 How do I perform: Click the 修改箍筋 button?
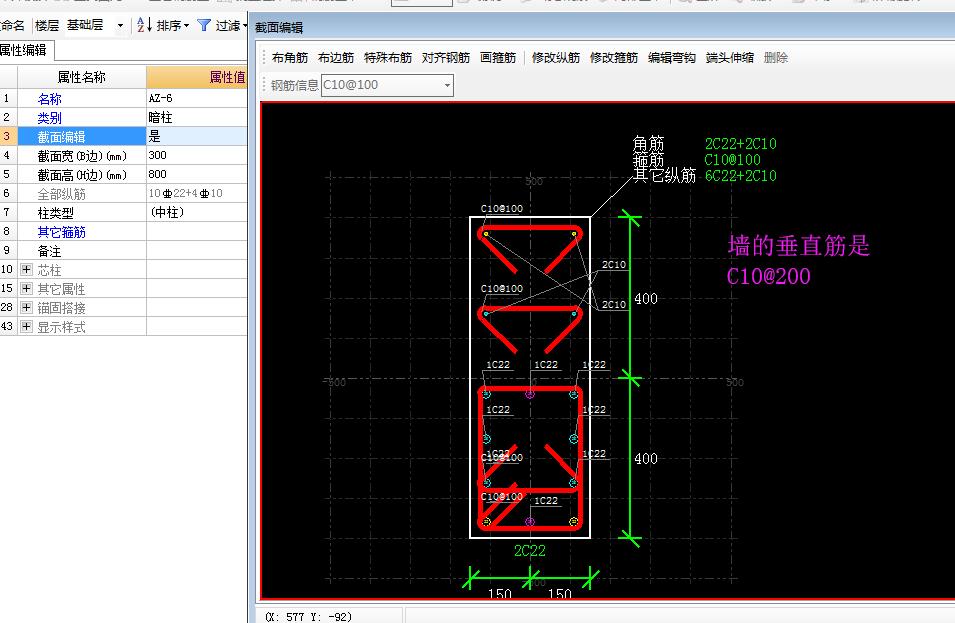(x=613, y=58)
